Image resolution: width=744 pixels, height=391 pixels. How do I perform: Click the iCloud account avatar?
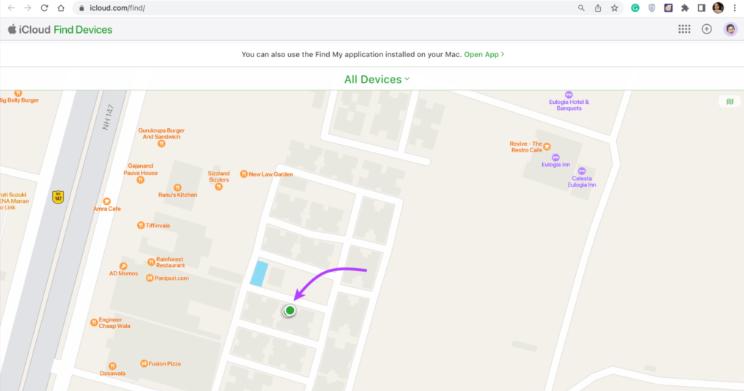pyautogui.click(x=730, y=29)
